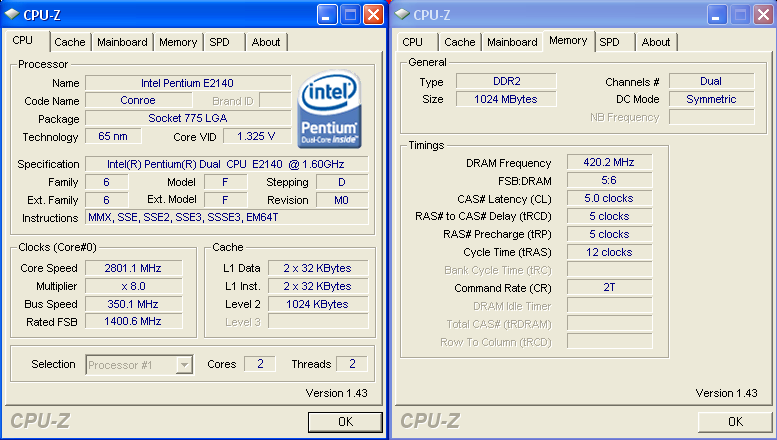Screen dimensions: 777x440
Task: Click the L1 Inst. cache value field
Action: (318, 286)
